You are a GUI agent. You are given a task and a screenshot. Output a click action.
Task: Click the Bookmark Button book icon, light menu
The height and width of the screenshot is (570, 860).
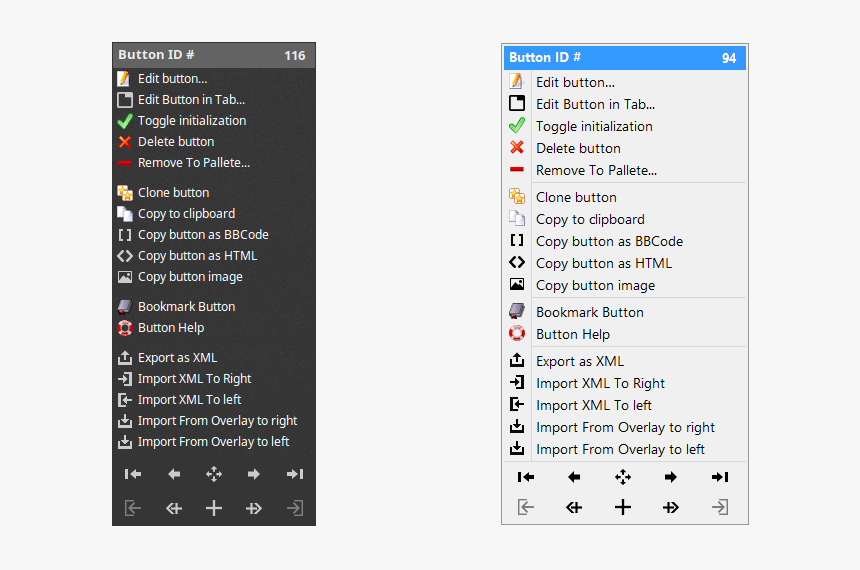[x=517, y=311]
